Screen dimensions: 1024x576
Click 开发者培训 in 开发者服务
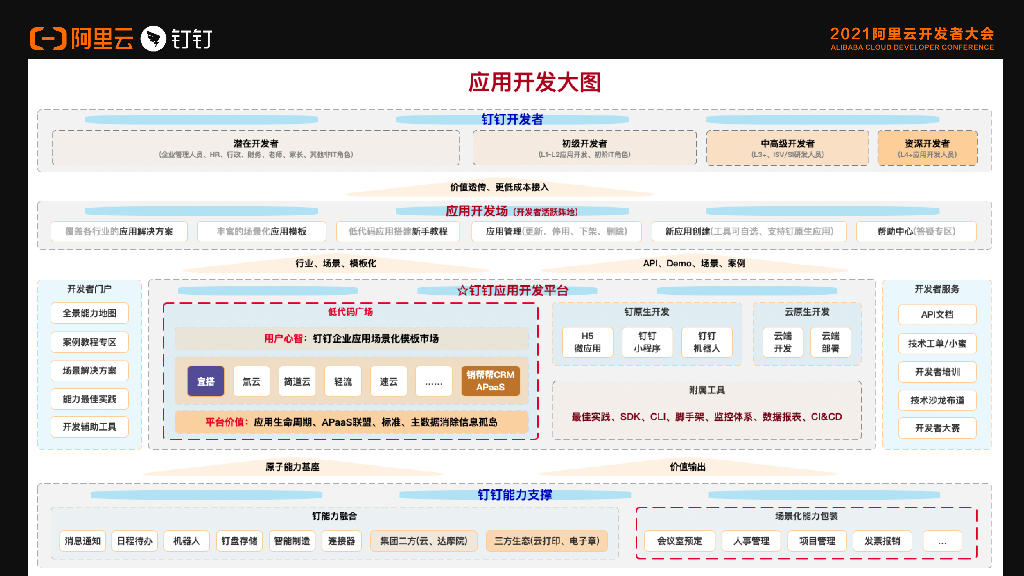[x=937, y=372]
